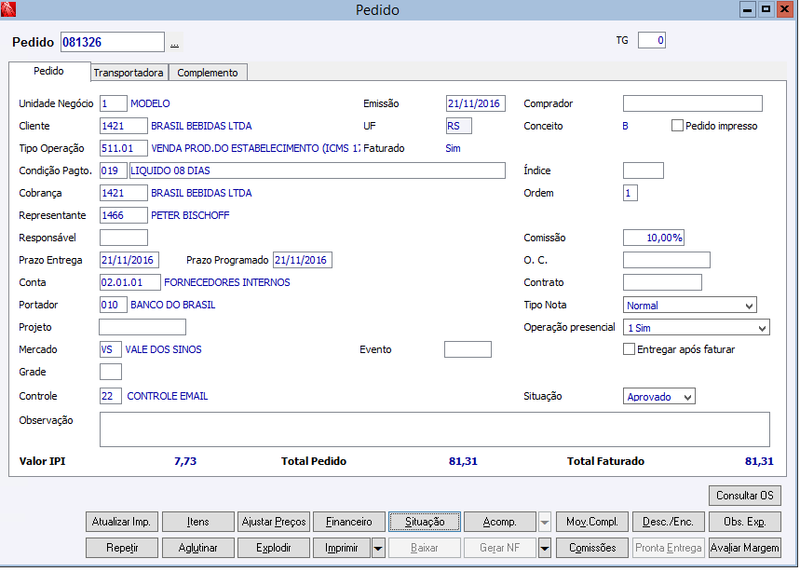Click the Explodir button
The height and width of the screenshot is (572, 800).
click(273, 548)
